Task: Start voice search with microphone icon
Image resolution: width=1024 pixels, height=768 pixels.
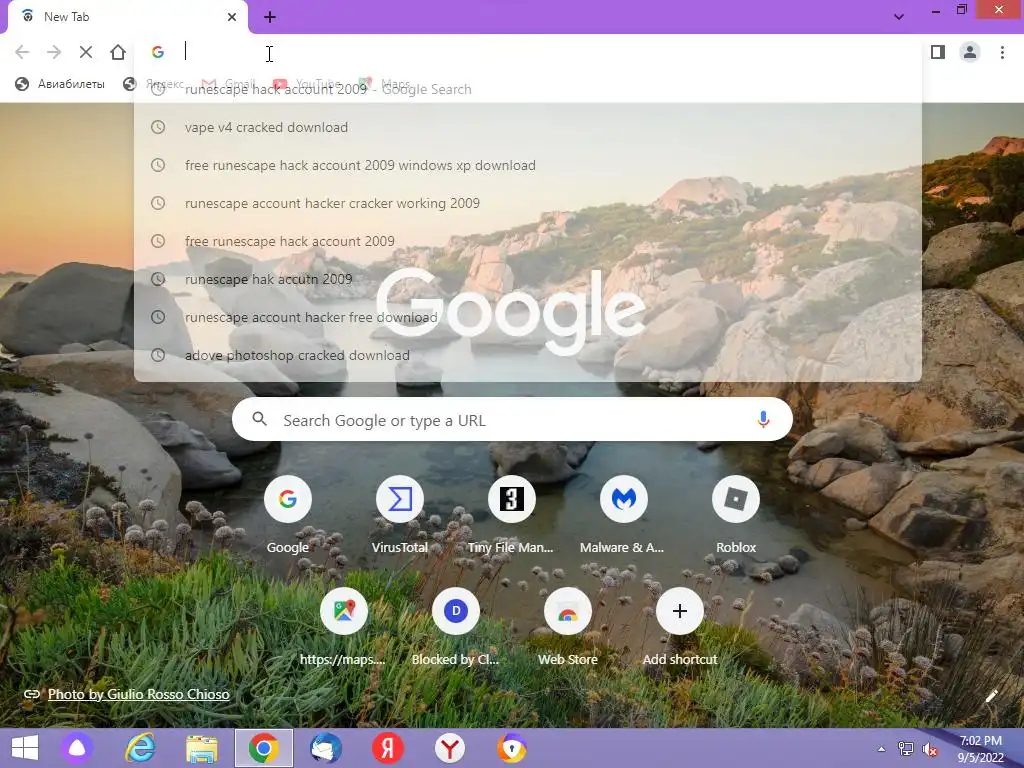Action: (x=763, y=419)
